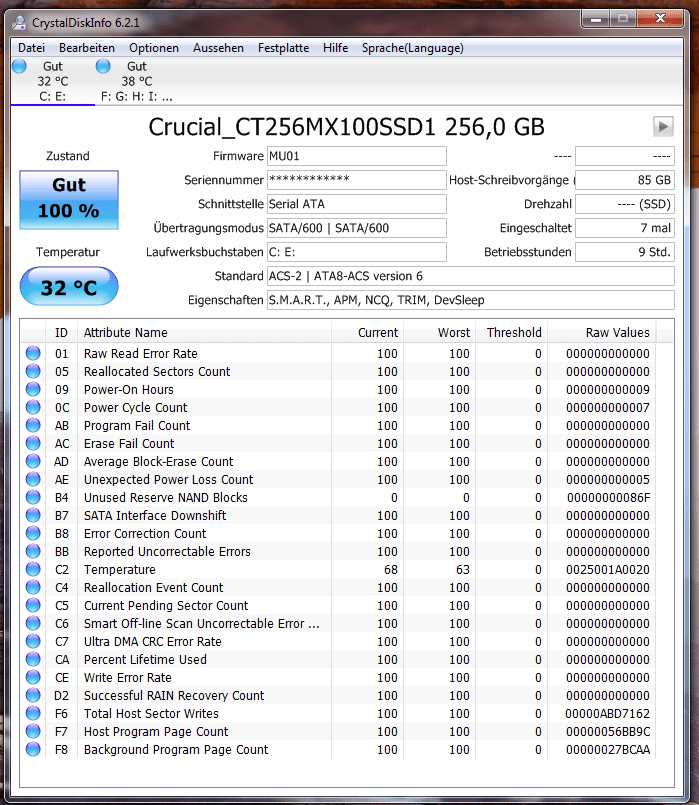
Task: Click status orb of Reported Uncorrectable Errors
Action: (x=33, y=551)
